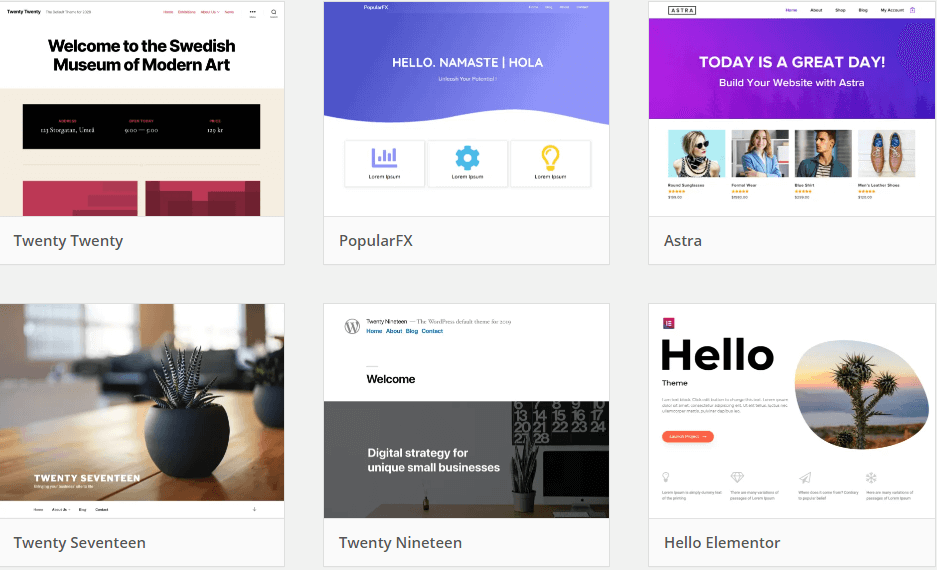The width and height of the screenshot is (937, 570).
Task: Select the Twenty Nineteen theme title
Action: click(400, 543)
